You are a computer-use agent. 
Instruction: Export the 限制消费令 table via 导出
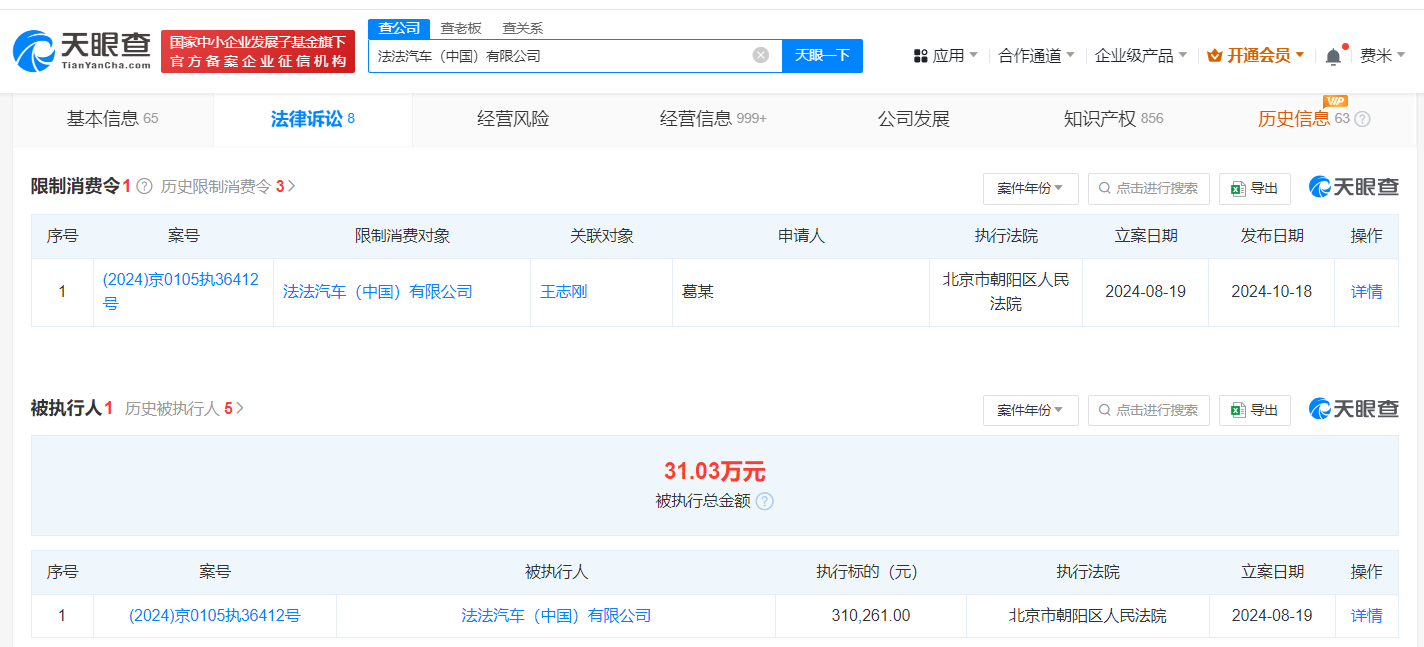(1255, 188)
